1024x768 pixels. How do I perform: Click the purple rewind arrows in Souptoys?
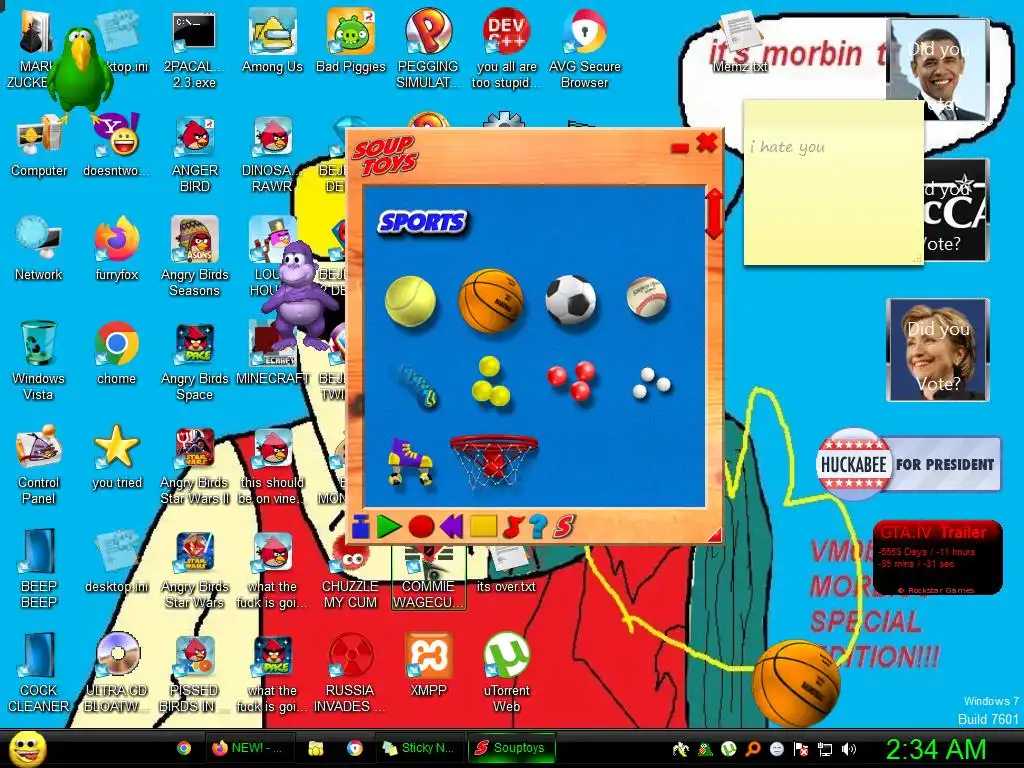[451, 526]
